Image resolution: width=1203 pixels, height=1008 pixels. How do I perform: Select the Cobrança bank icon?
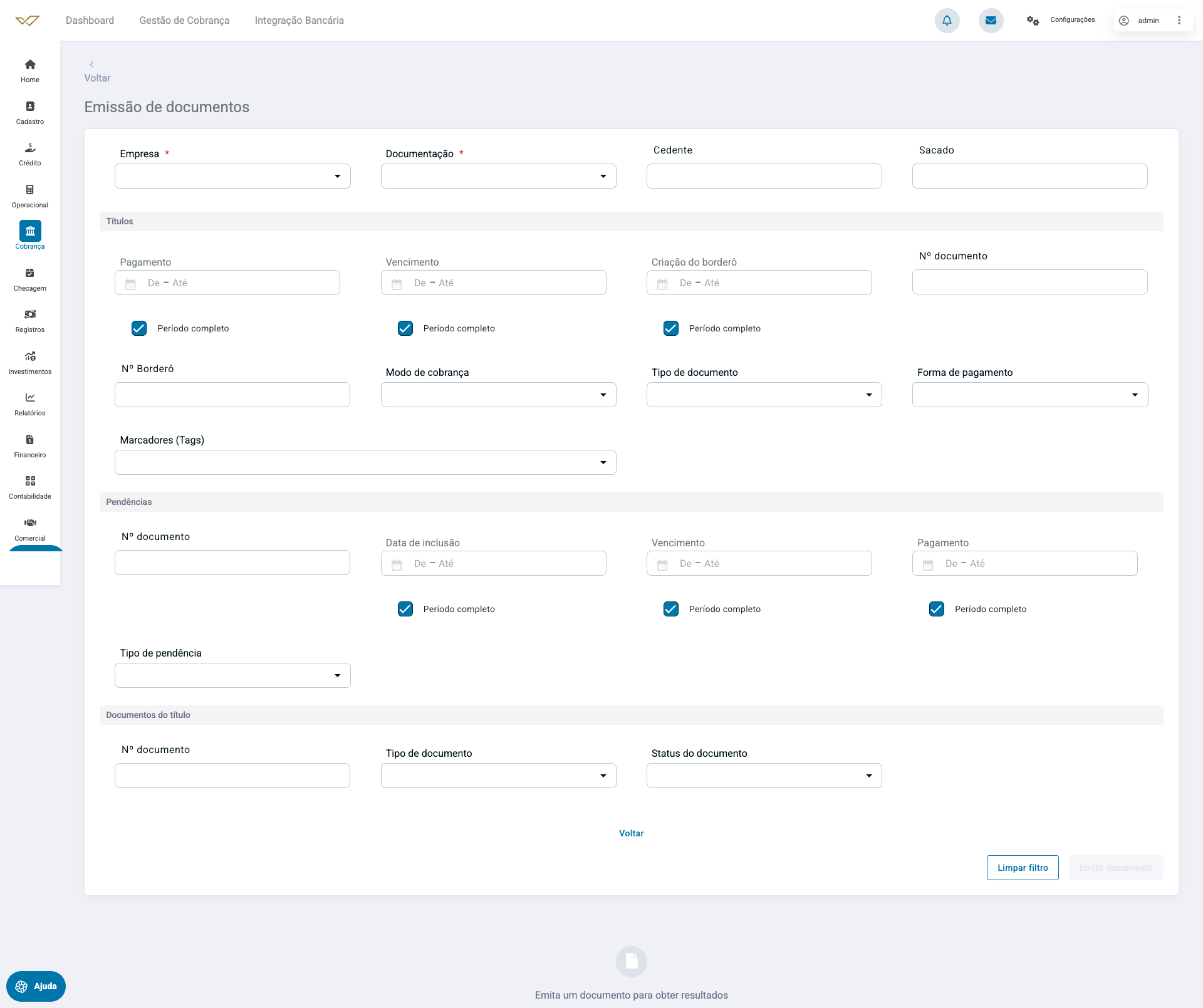(30, 231)
